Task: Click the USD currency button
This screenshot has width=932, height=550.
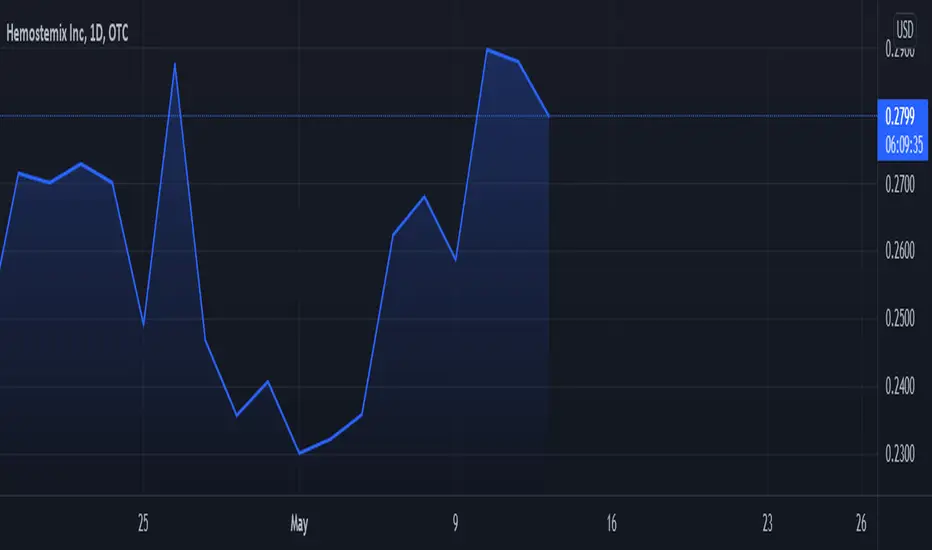Action: (x=904, y=29)
